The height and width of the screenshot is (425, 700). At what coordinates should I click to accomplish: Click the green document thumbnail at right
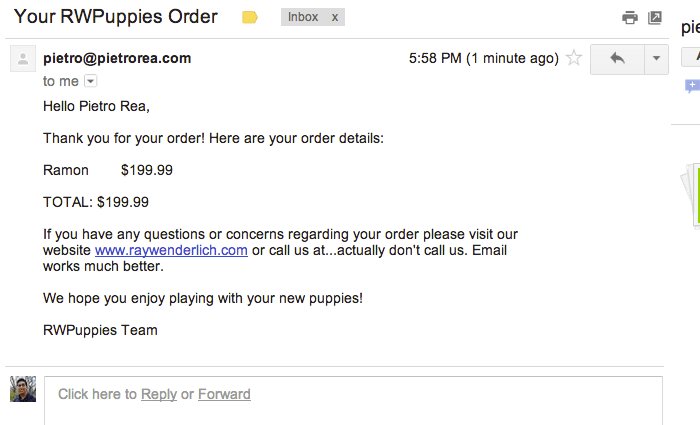coord(692,195)
